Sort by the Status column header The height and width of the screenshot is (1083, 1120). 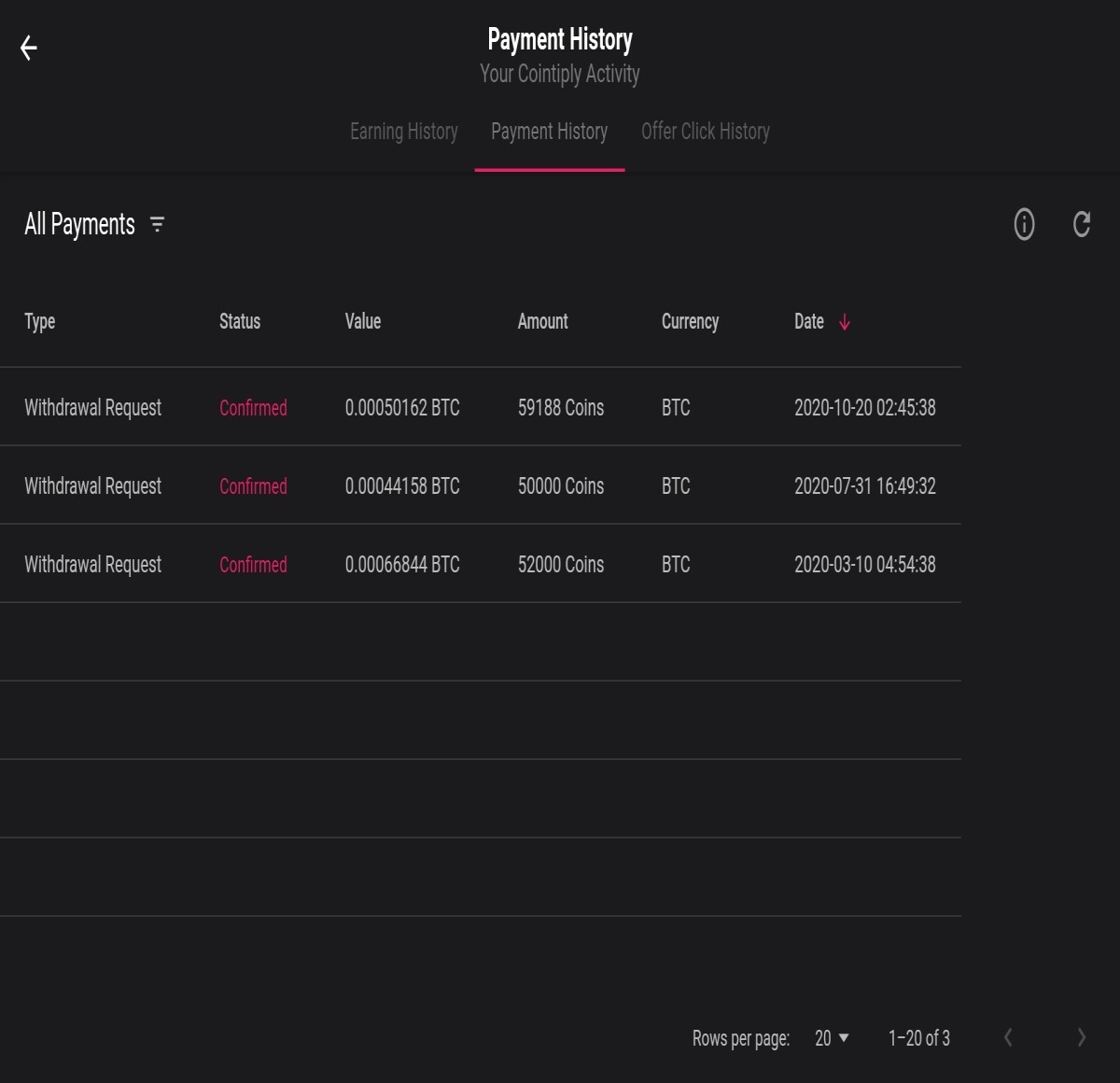pyautogui.click(x=240, y=321)
